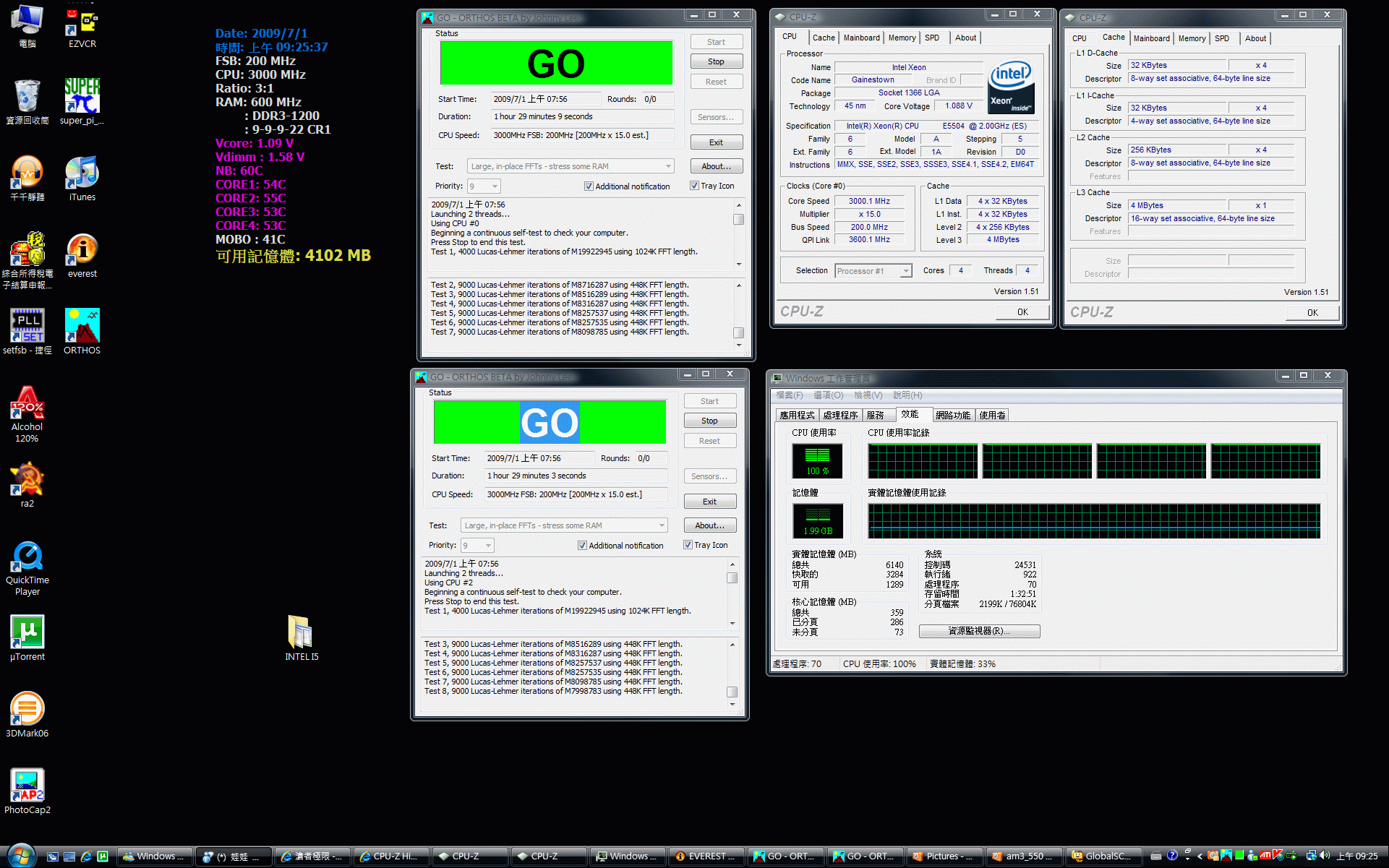
Task: Launch iTunes from the desktop
Action: click(82, 178)
